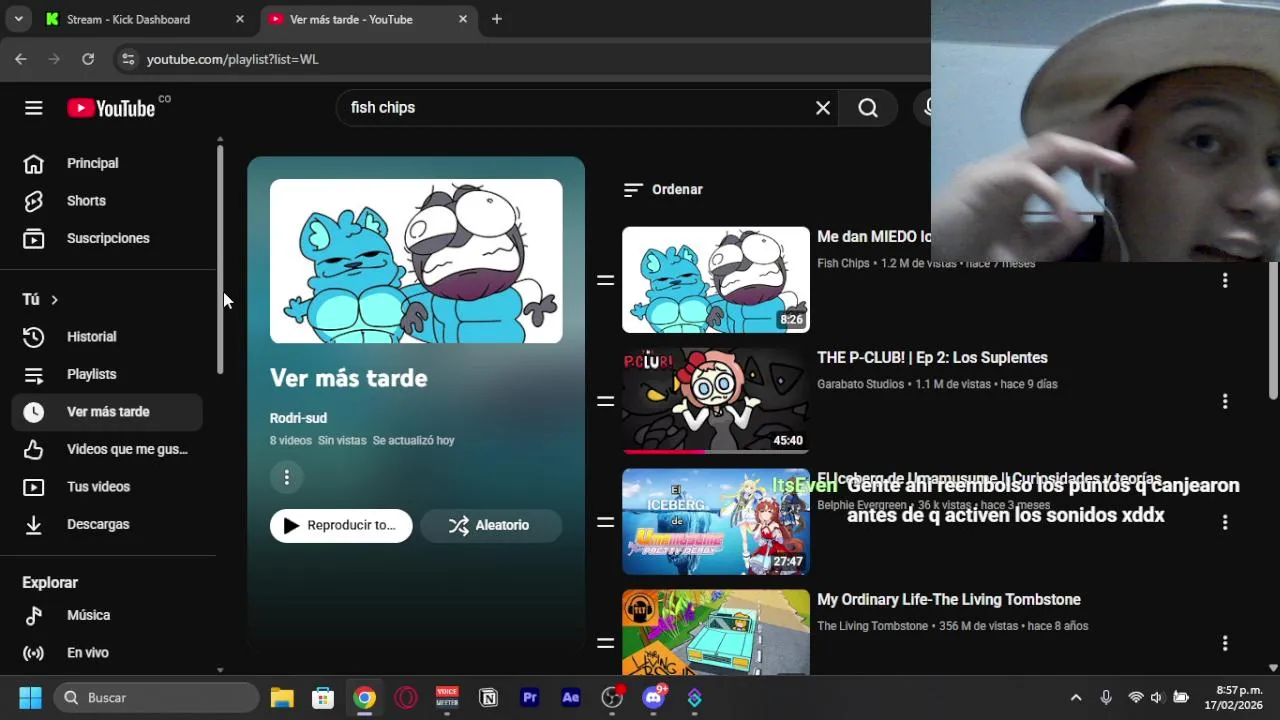Expand the Tú section chevron

point(54,299)
